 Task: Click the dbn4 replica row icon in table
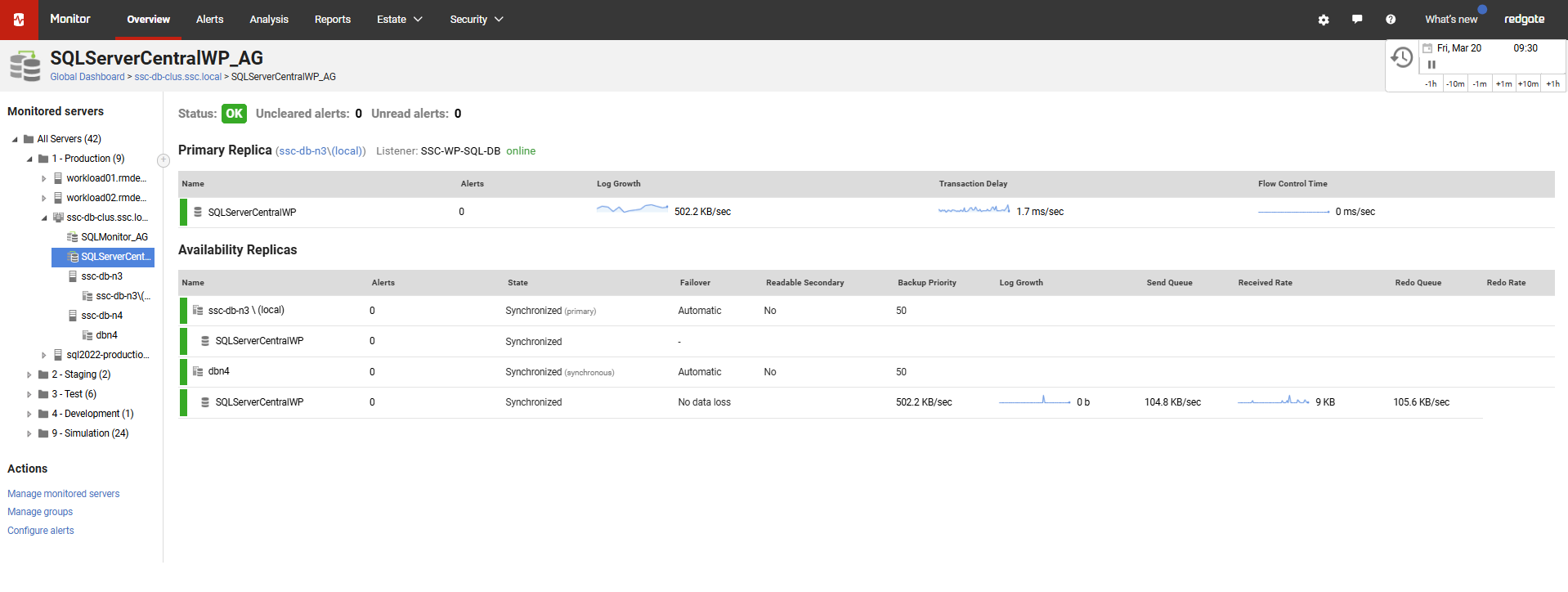click(198, 371)
